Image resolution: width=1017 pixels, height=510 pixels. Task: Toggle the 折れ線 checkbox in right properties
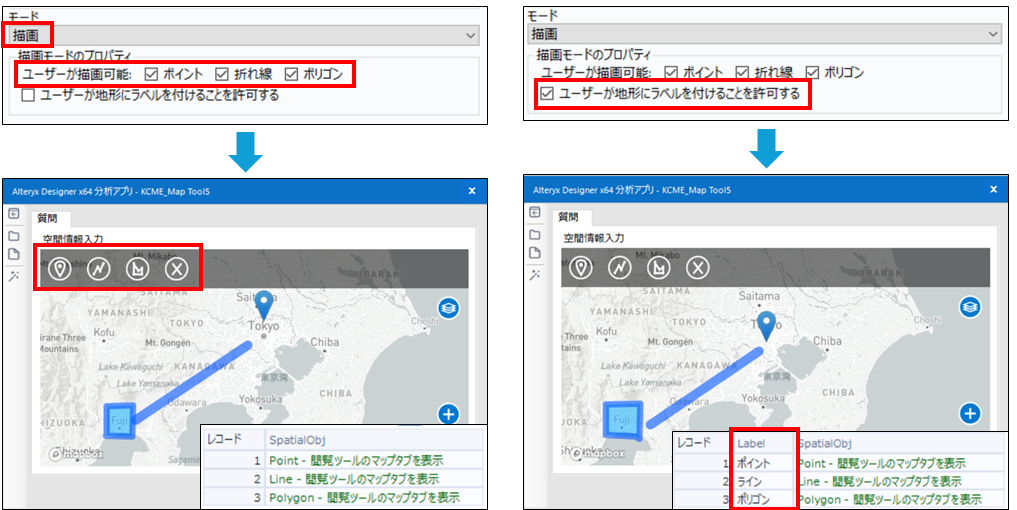(742, 72)
